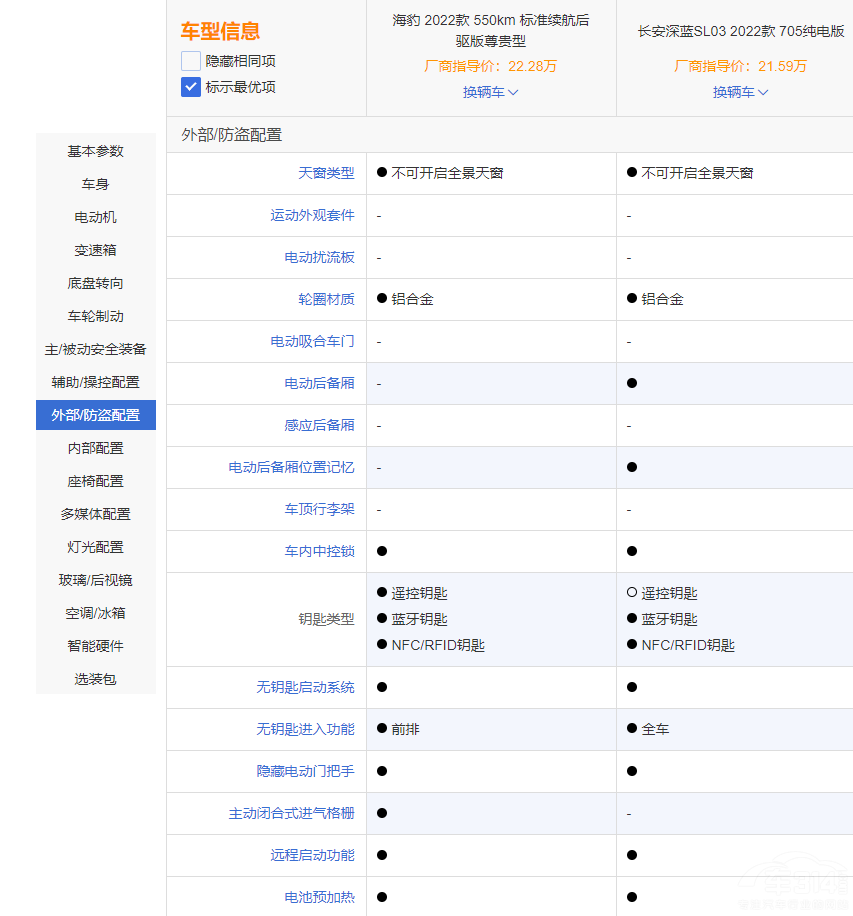Image resolution: width=853 pixels, height=916 pixels.
Task: Check the 隐藏相同项 checkbox
Action: click(191, 61)
